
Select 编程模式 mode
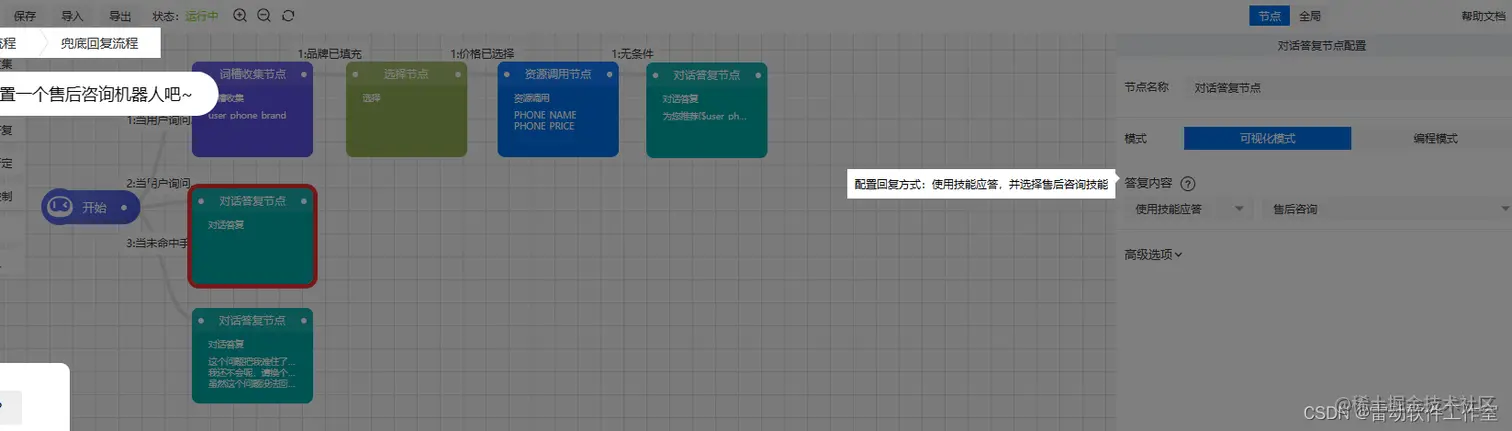pos(1435,138)
